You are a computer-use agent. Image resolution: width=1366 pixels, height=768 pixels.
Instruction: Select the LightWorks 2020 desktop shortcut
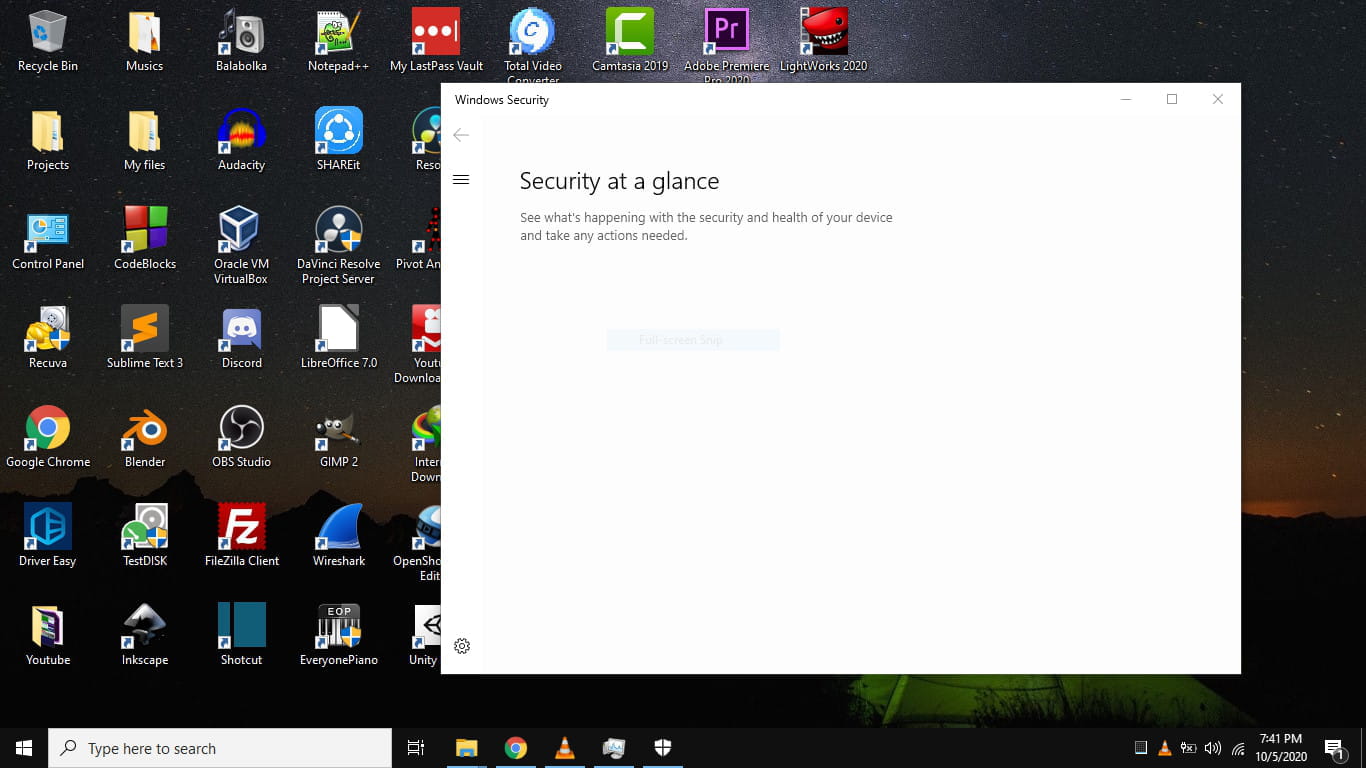click(824, 42)
